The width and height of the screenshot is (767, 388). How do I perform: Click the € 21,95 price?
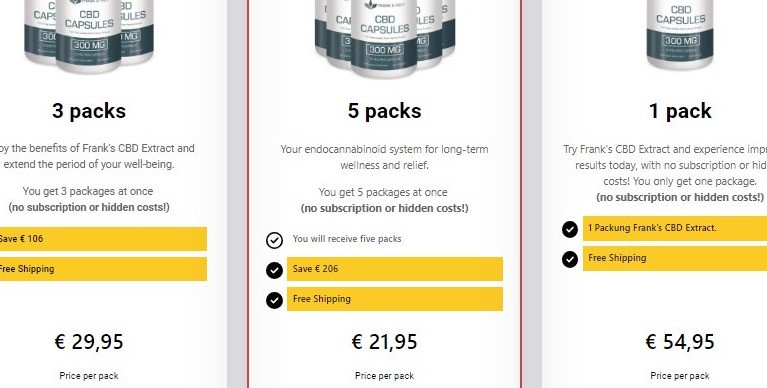point(384,342)
